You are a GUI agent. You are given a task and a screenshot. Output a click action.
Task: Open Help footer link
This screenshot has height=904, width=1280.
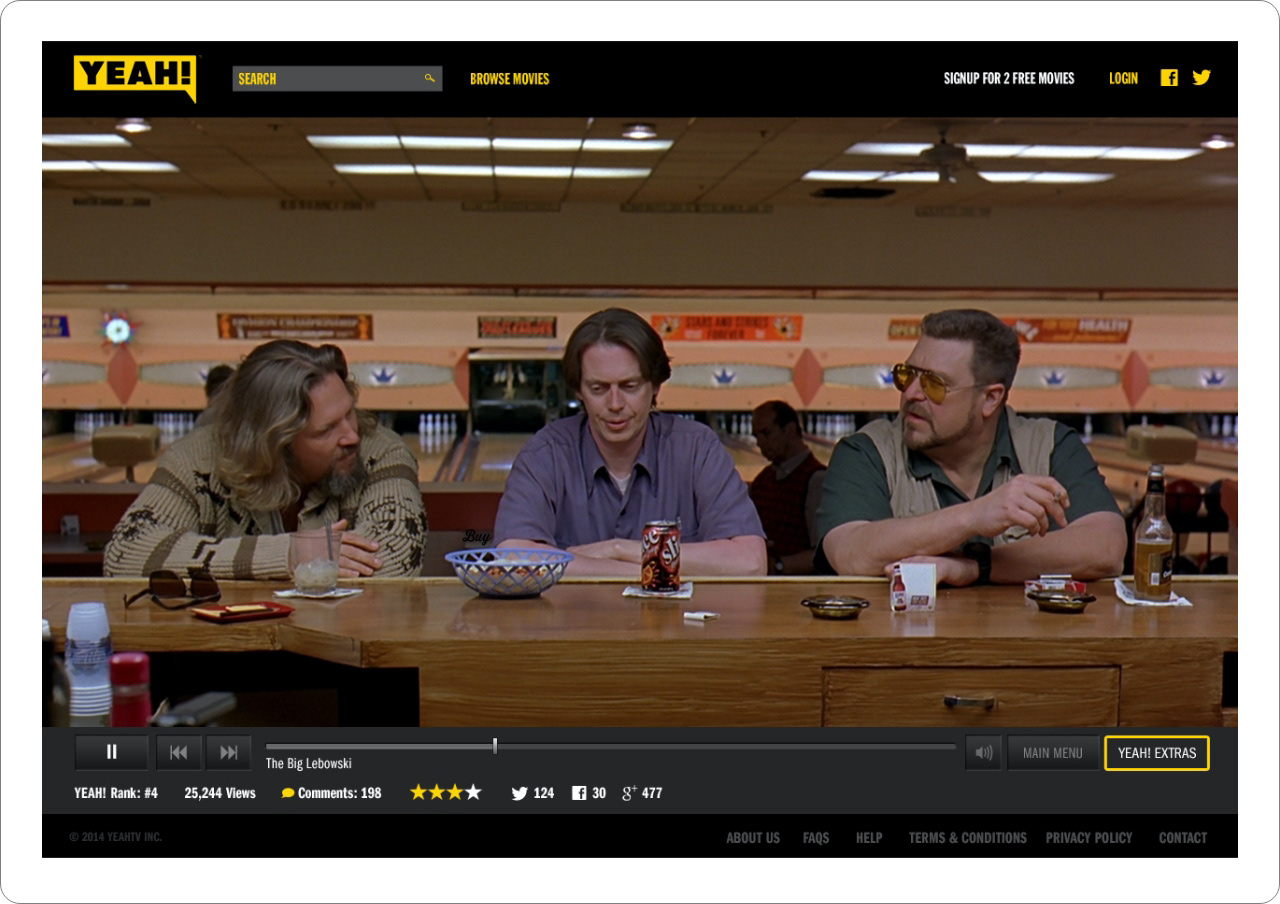pos(869,838)
